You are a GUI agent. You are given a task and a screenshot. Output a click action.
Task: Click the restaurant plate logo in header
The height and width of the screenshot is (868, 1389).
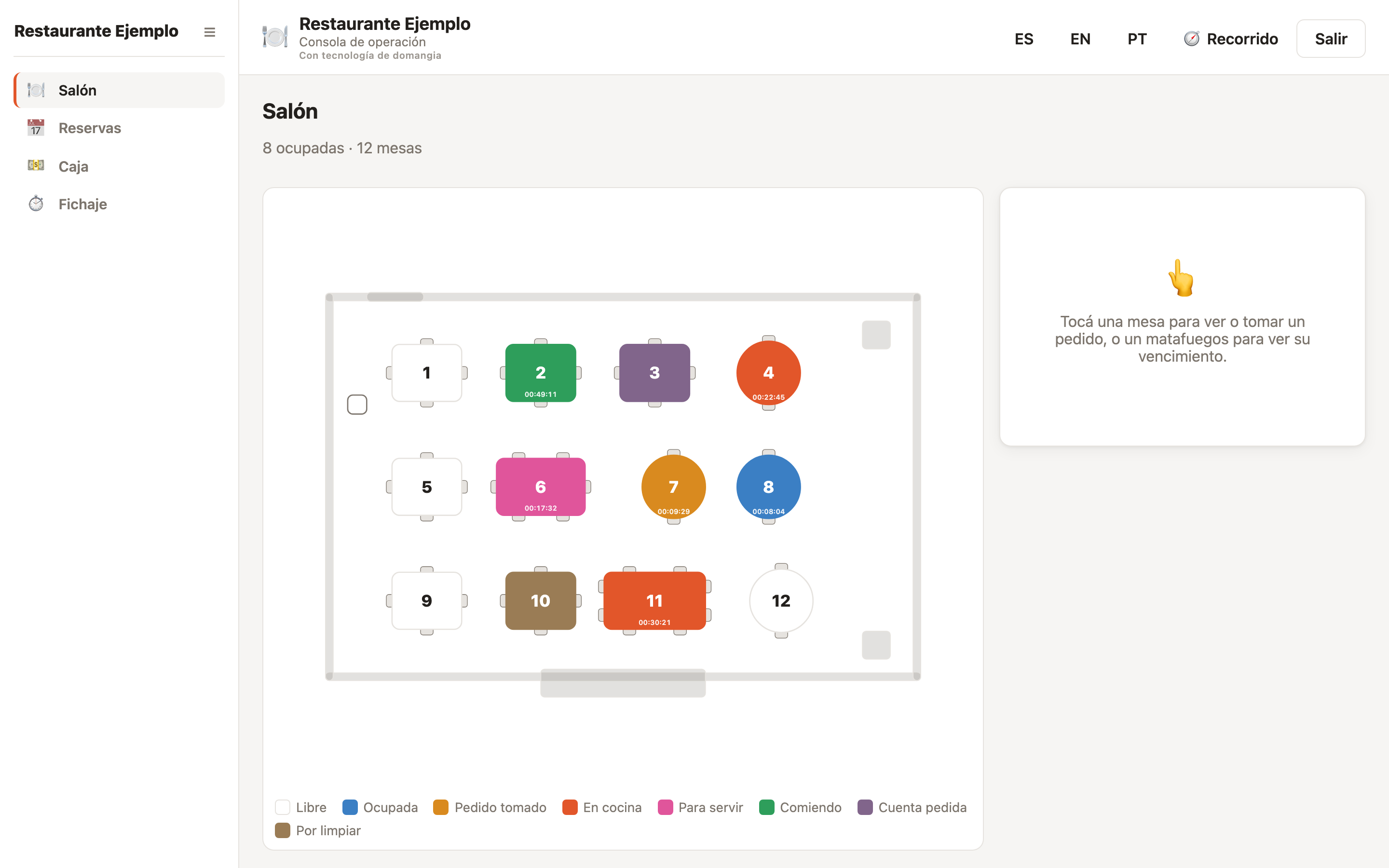pos(275,37)
